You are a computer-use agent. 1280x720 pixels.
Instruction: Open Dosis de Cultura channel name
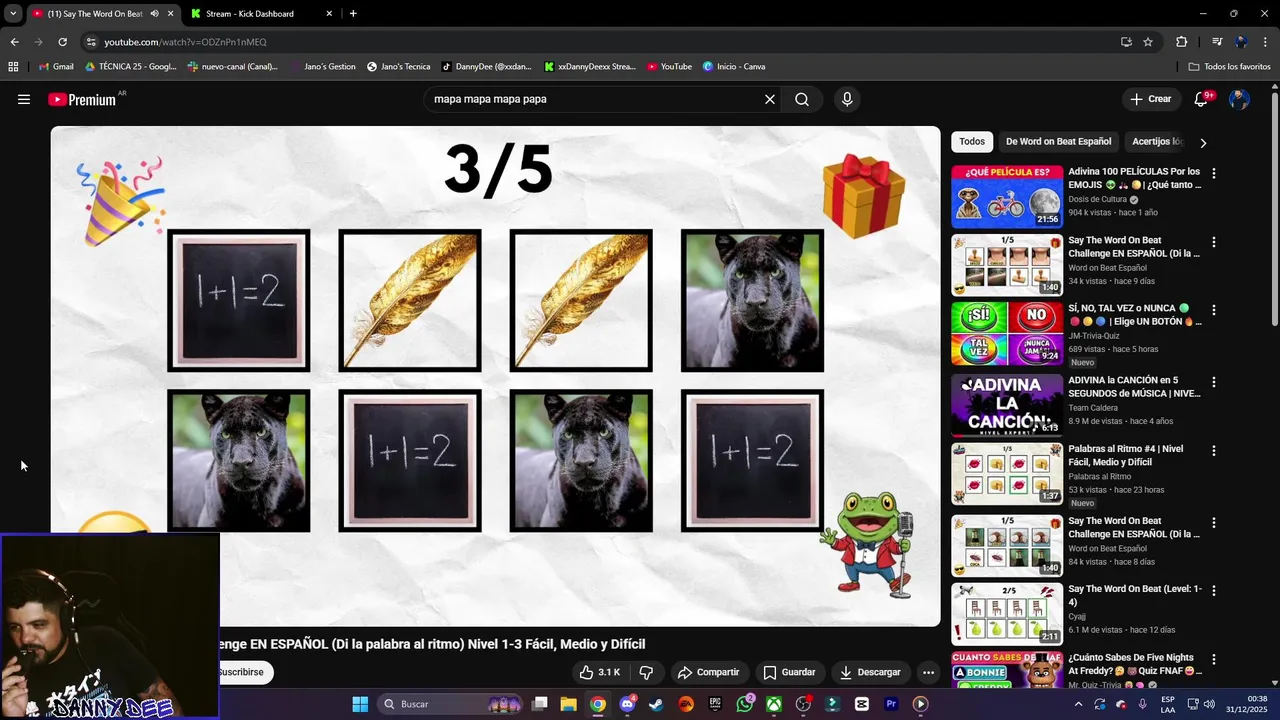click(x=1098, y=199)
